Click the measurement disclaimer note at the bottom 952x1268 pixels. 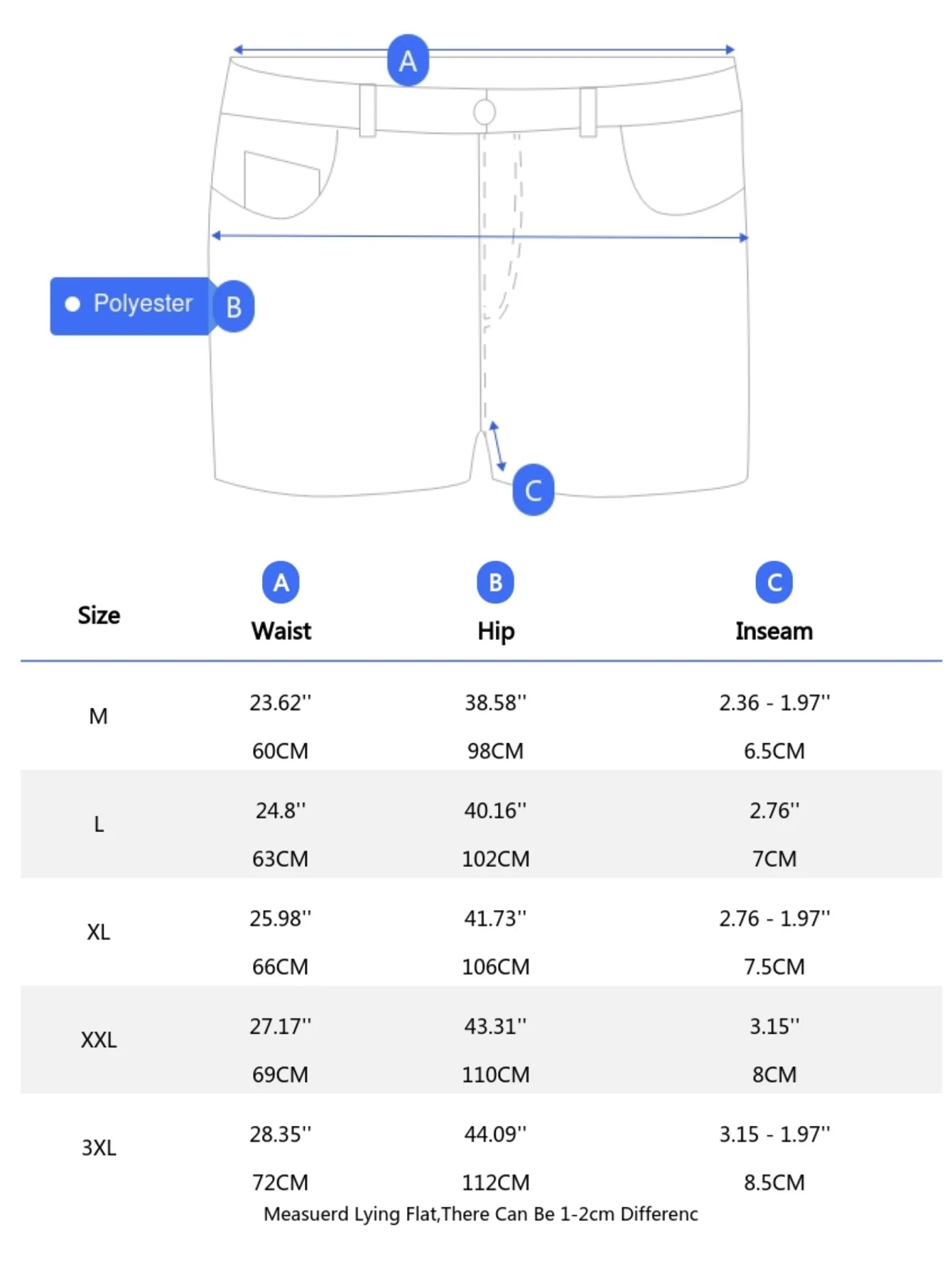point(481,1214)
